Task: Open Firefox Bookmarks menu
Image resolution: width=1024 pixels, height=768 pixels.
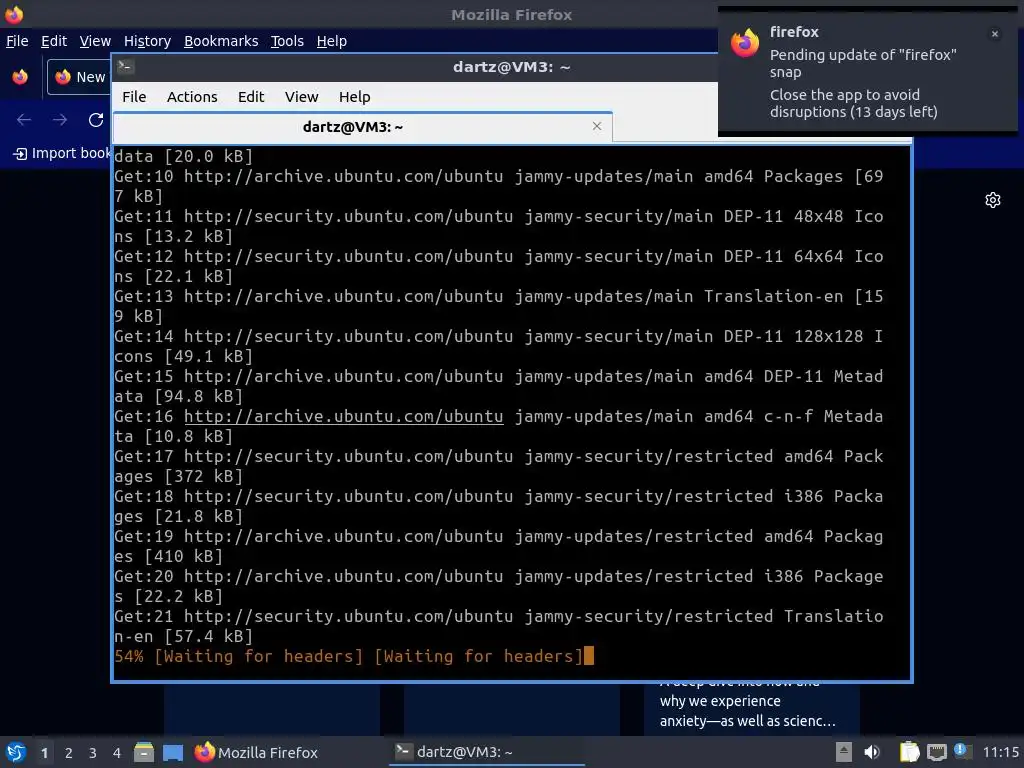Action: [221, 41]
